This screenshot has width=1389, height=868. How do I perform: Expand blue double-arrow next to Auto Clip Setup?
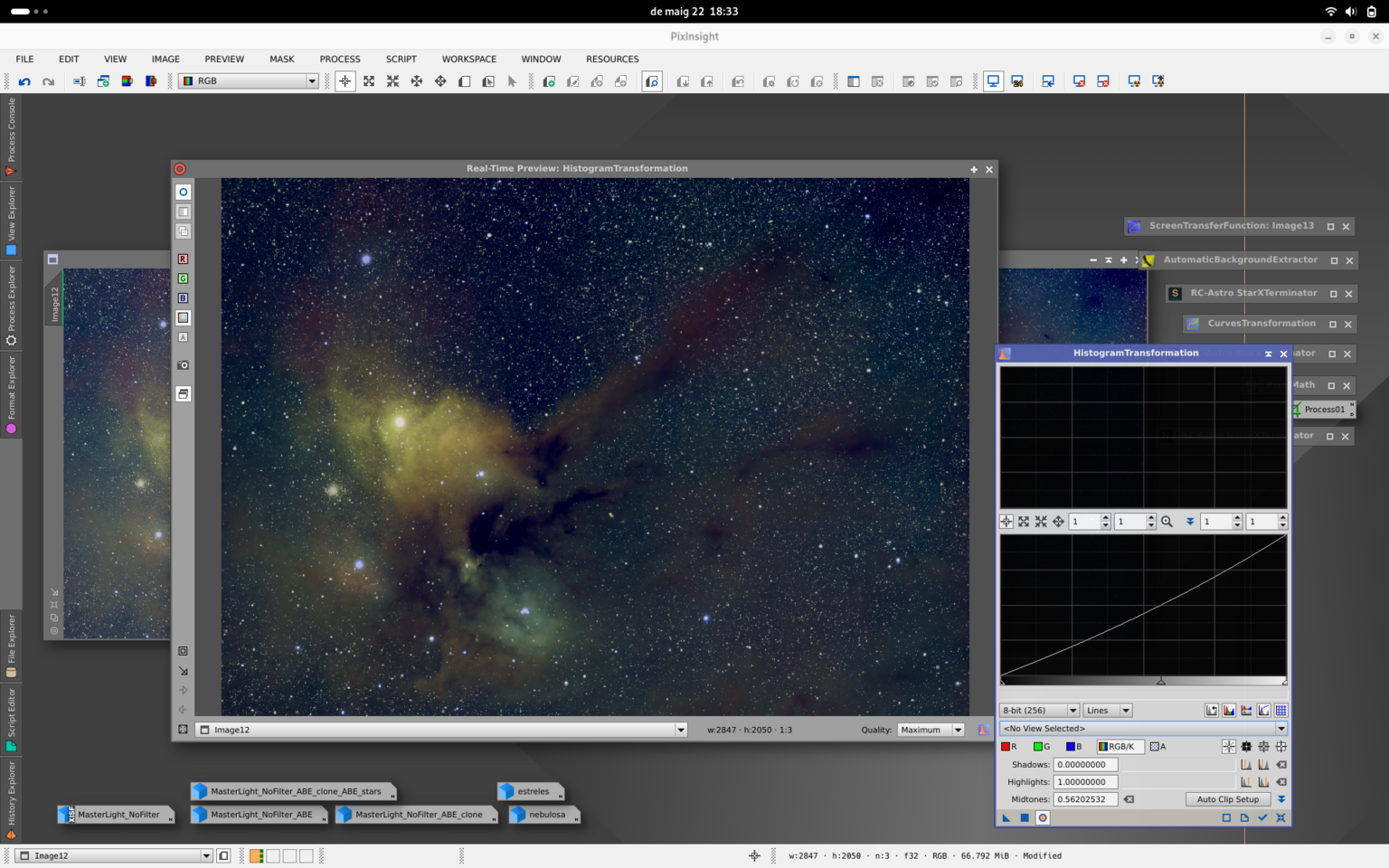tap(1281, 799)
